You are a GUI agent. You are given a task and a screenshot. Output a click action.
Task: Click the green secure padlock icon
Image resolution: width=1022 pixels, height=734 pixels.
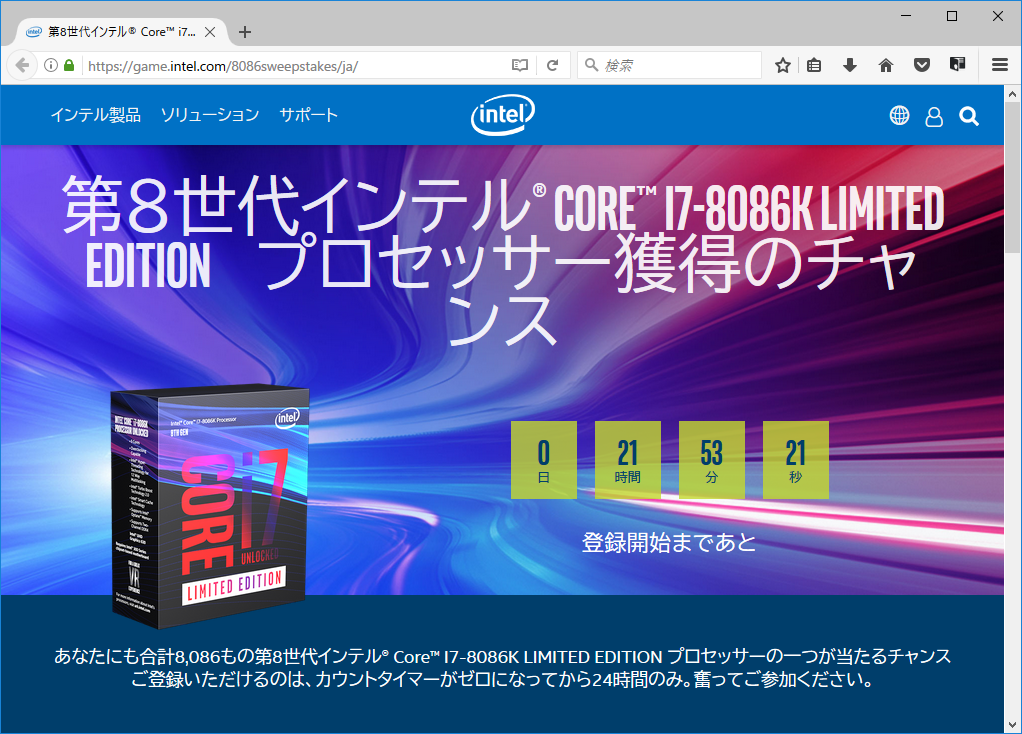(69, 65)
